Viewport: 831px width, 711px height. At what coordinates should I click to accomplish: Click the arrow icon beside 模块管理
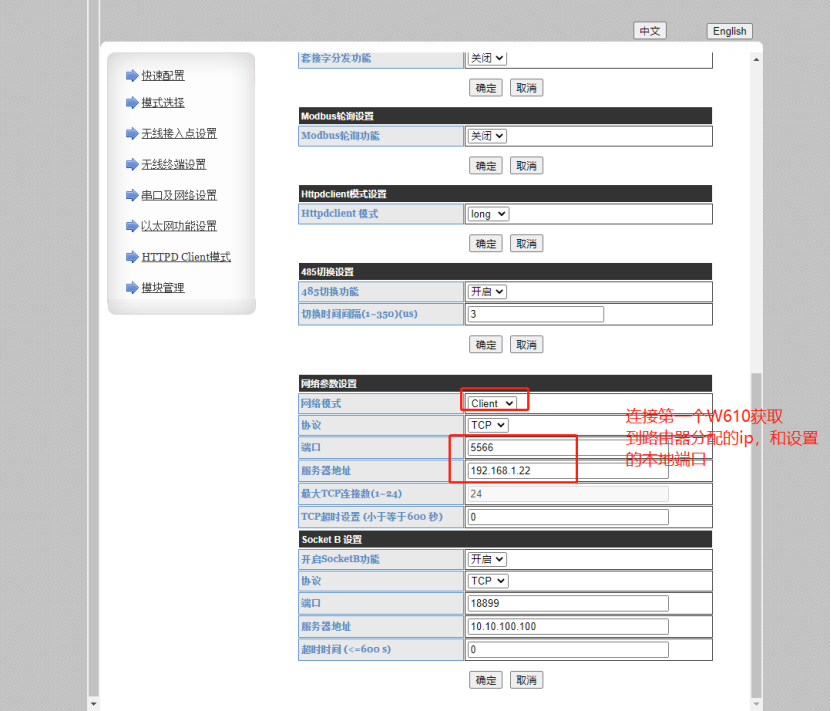click(132, 289)
